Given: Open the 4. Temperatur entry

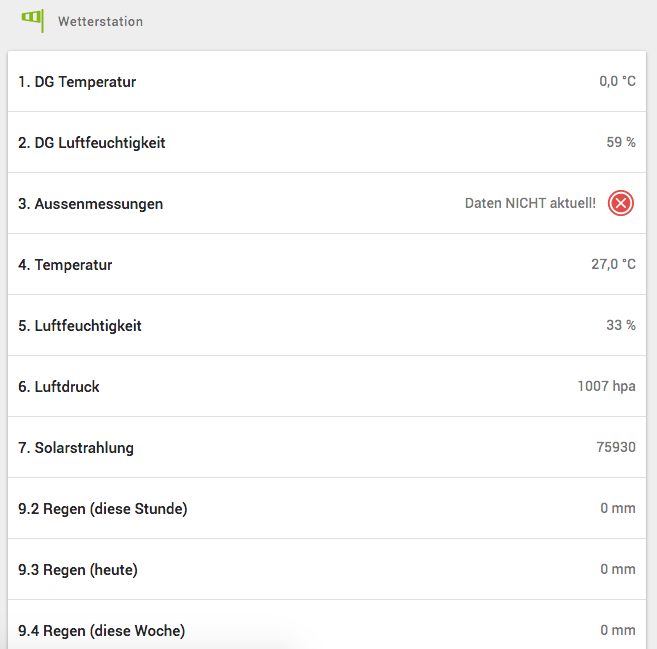Looking at the screenshot, I should click(x=65, y=265).
